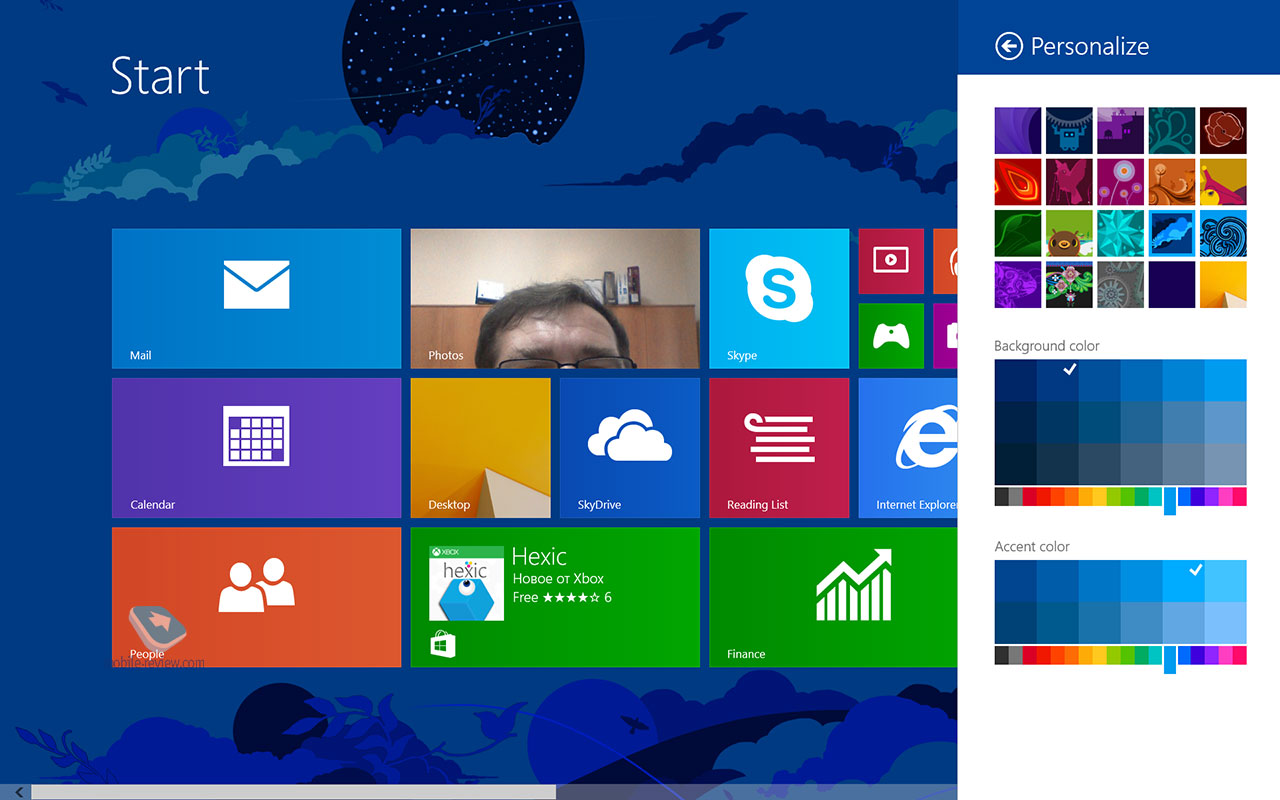
Task: Choose the blue robot background thumbnail
Action: (x=1069, y=131)
